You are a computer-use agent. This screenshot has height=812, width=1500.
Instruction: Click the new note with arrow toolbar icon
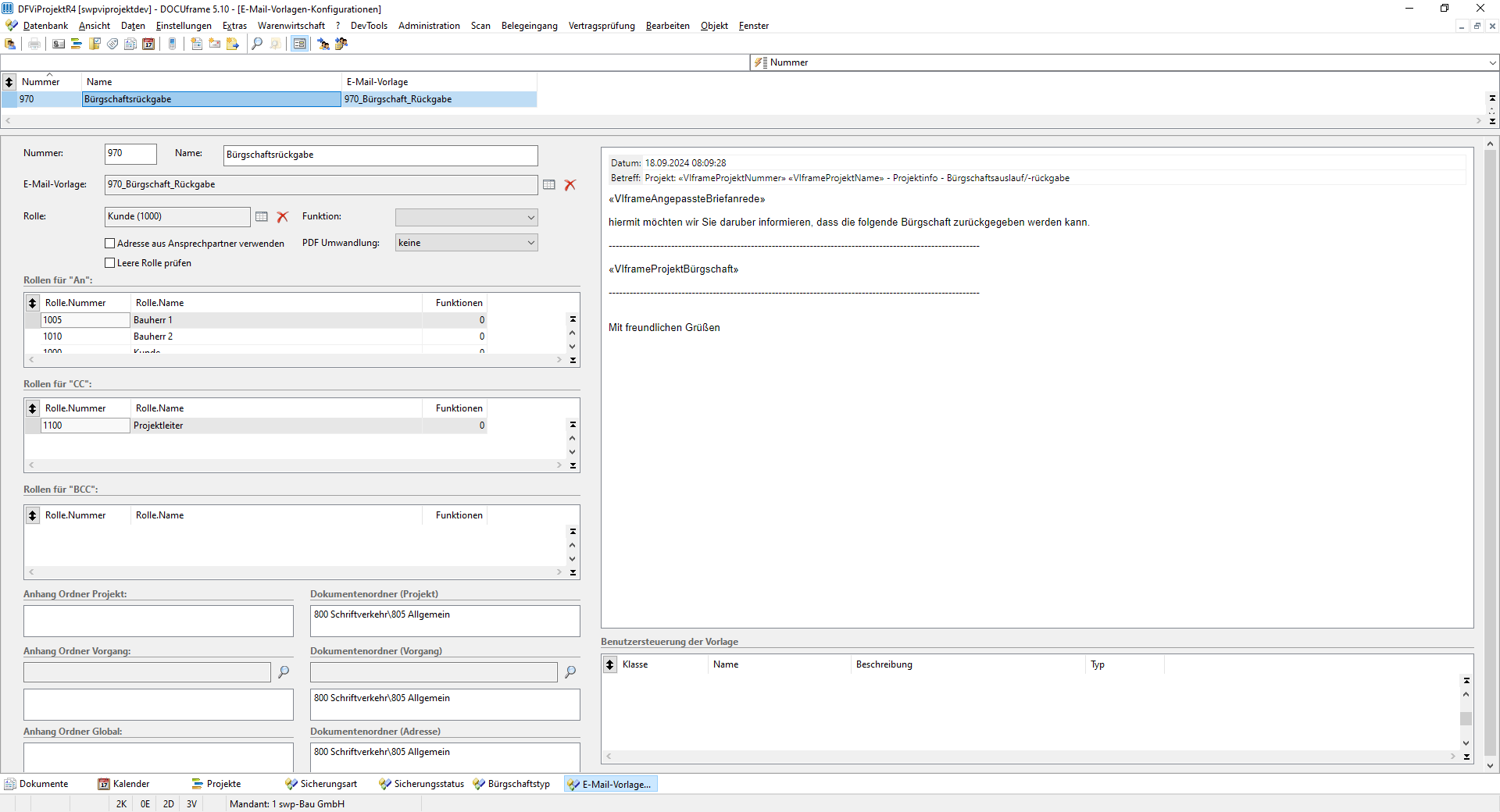pyautogui.click(x=233, y=44)
